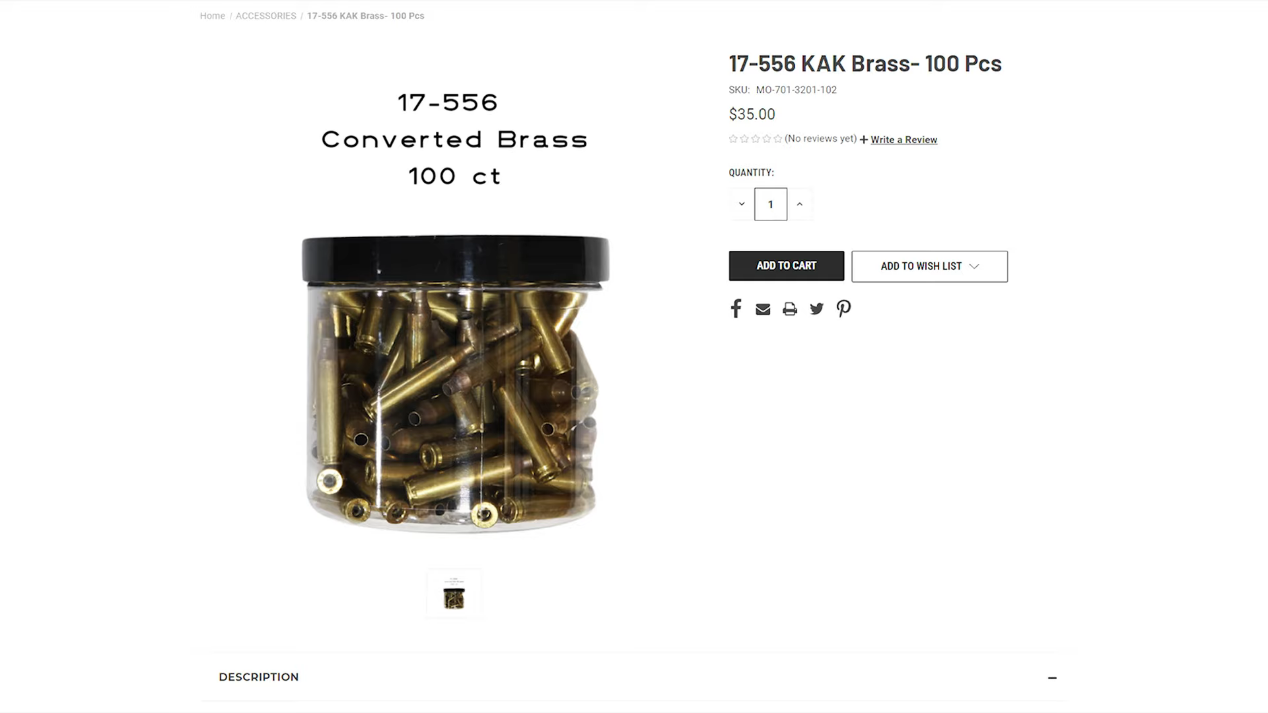Share product on Twitter

click(817, 310)
